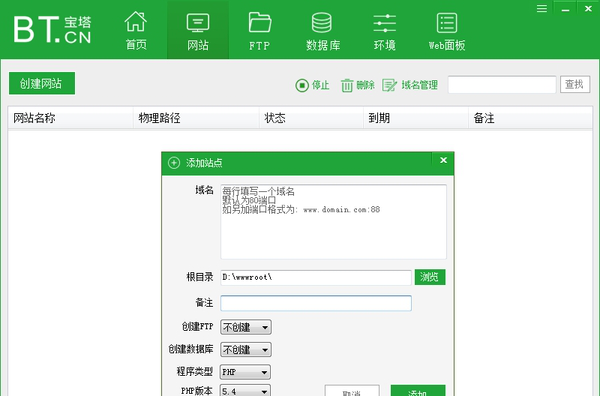Expand the 程序类型 PHP dropdown
The height and width of the screenshot is (411, 600).
[246, 372]
